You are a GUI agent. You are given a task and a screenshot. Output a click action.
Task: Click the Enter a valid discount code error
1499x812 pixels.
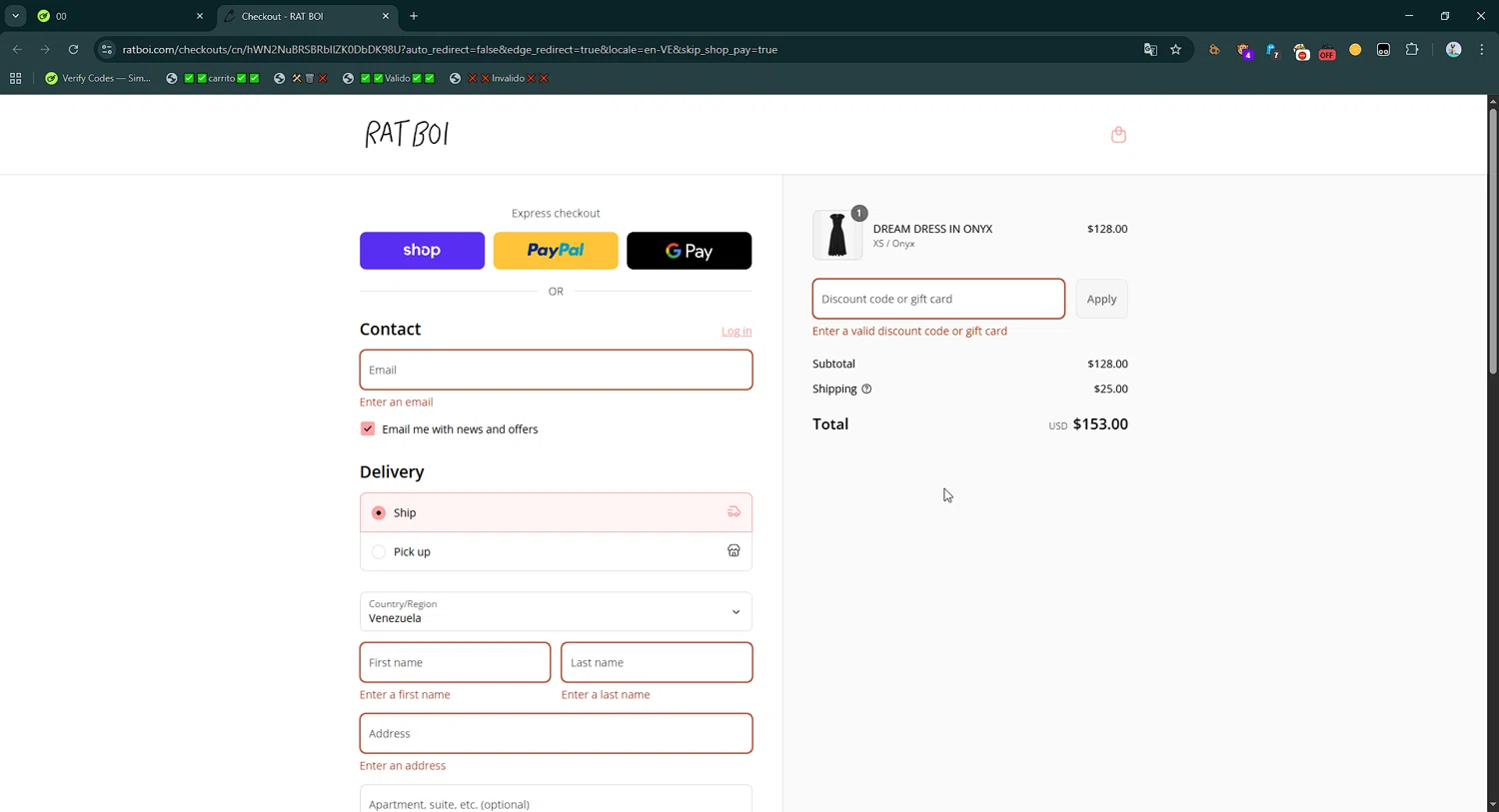(x=909, y=332)
